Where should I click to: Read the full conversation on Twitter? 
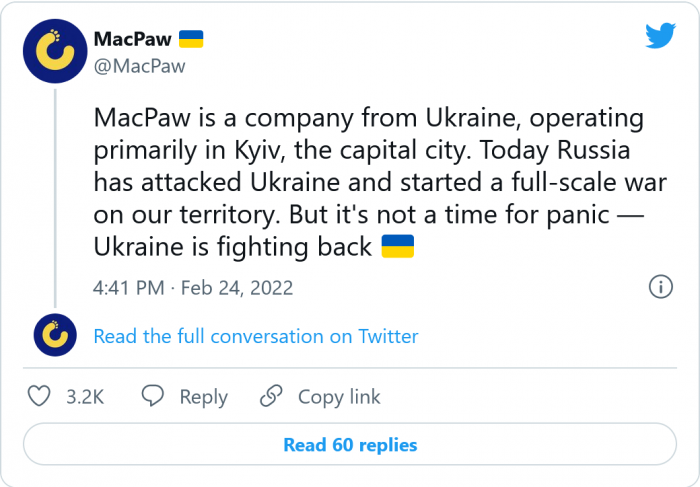[255, 337]
